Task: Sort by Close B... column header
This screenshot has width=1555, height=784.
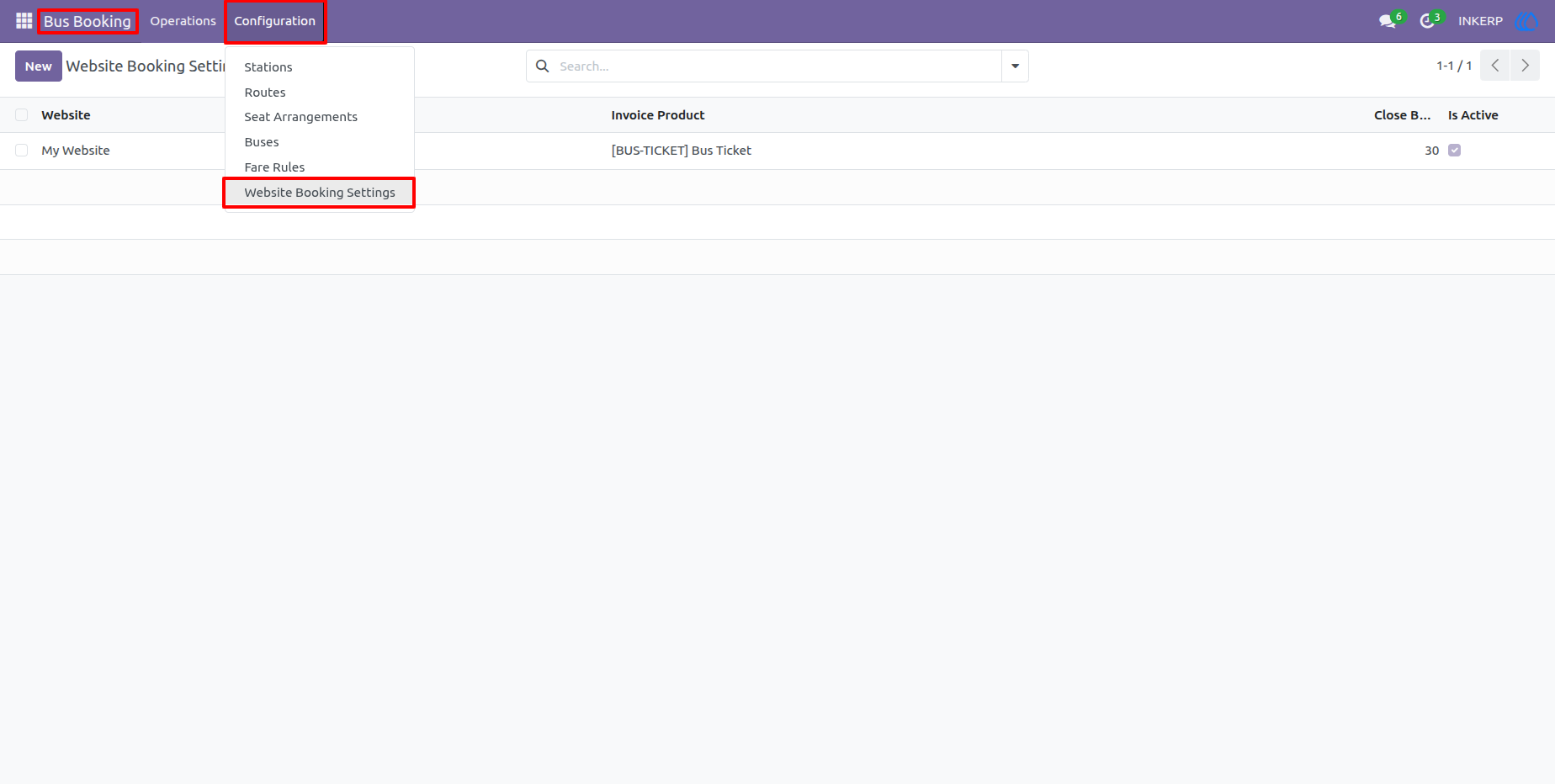Action: pyautogui.click(x=1402, y=115)
